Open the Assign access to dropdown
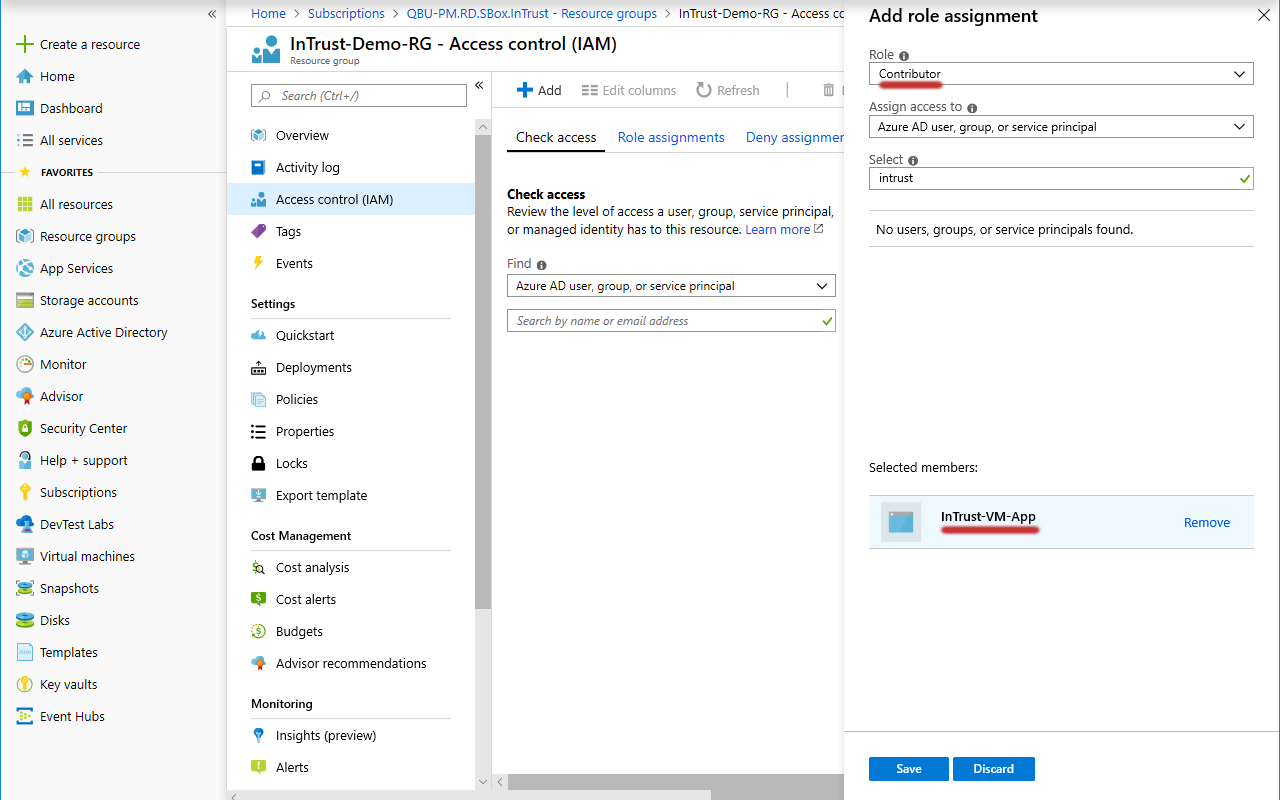Viewport: 1280px width, 800px height. point(1060,127)
